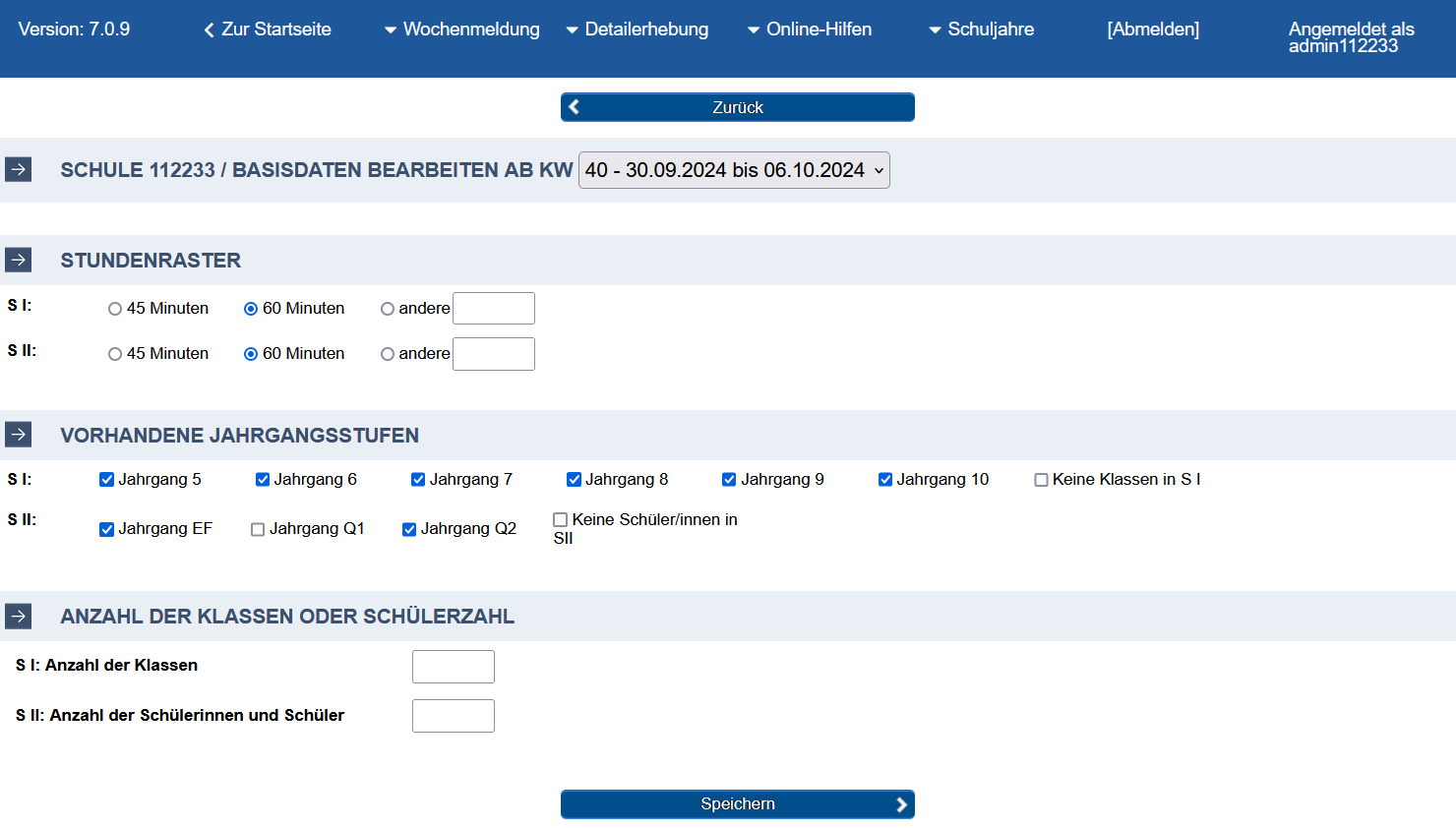Image resolution: width=1456 pixels, height=828 pixels.
Task: Go to Zur Startseite
Action: (268, 30)
